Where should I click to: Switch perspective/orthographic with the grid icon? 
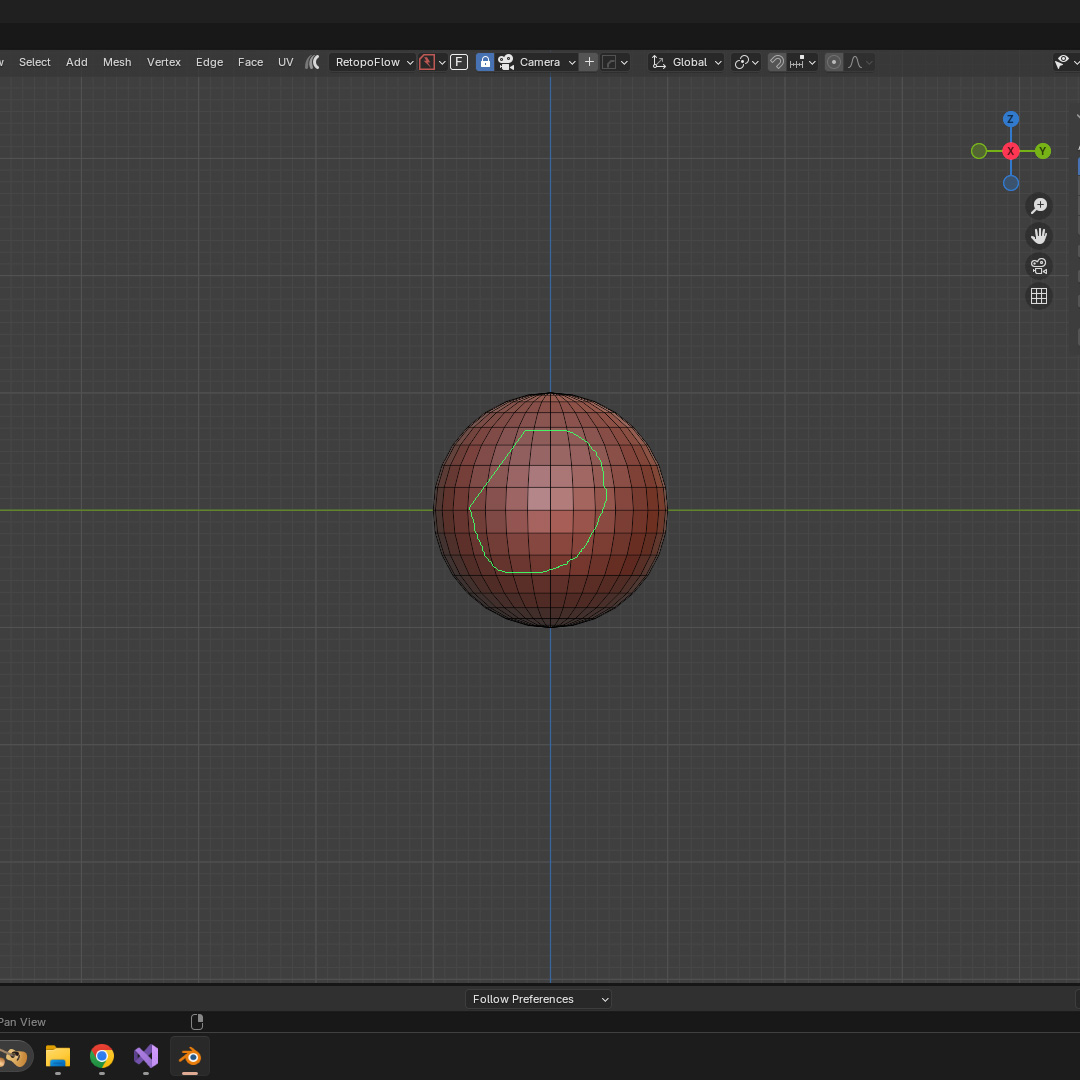coord(1039,296)
